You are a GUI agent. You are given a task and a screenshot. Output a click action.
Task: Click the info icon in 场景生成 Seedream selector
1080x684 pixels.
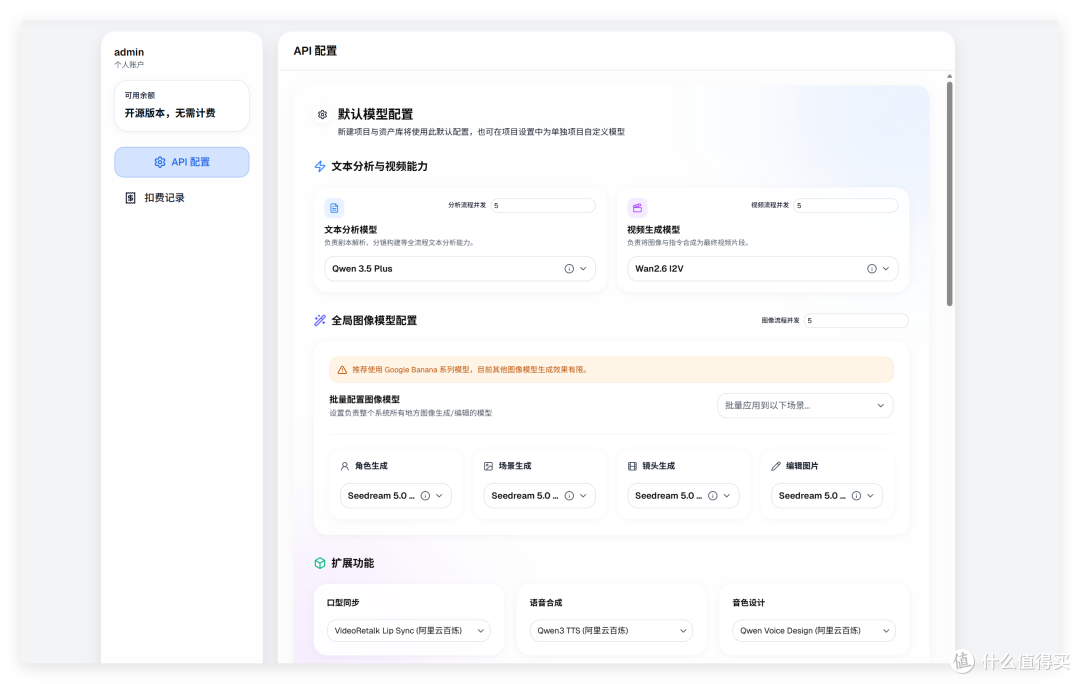coord(569,496)
